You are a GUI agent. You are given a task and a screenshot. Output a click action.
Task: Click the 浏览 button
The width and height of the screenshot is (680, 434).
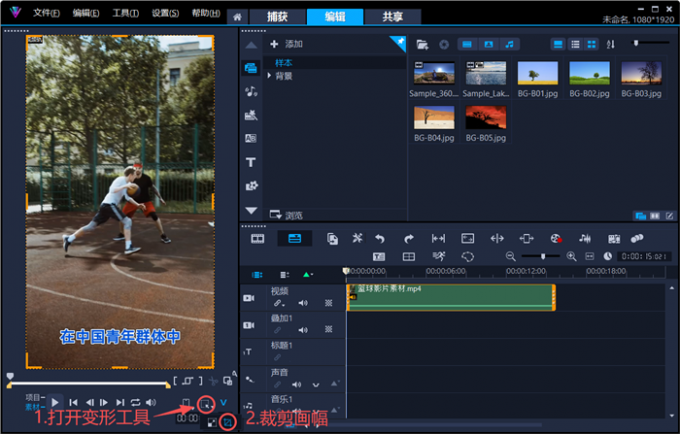pos(286,215)
